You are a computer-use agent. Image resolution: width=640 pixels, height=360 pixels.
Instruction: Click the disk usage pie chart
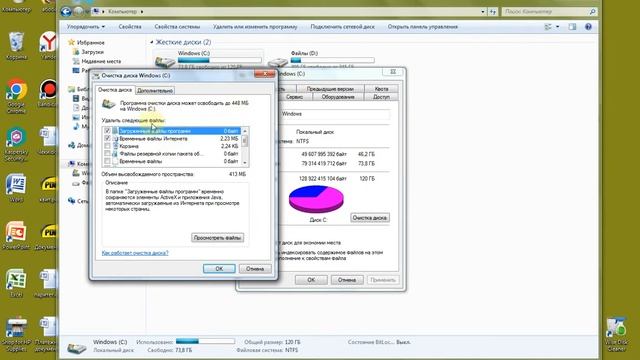click(x=316, y=199)
